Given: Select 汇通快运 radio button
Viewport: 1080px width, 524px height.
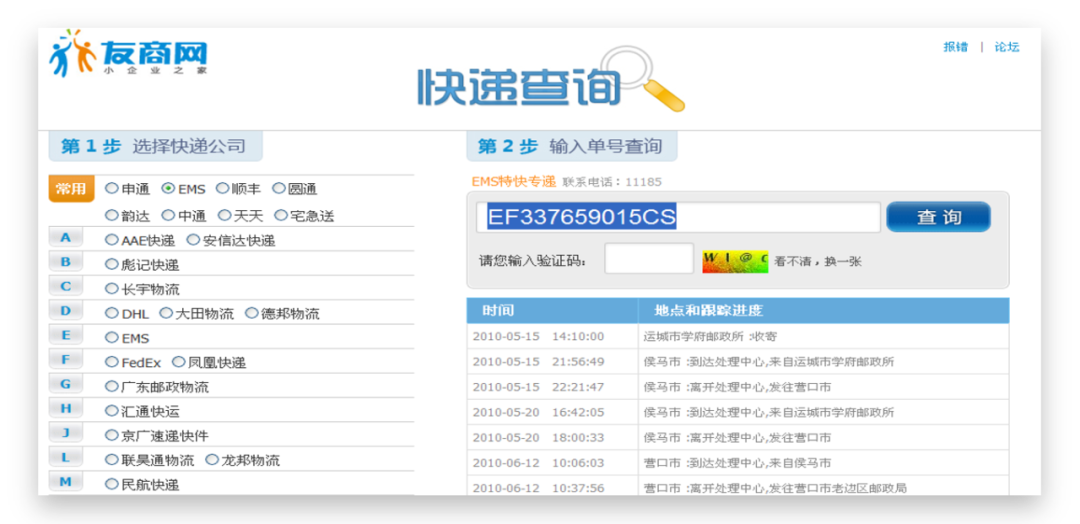Looking at the screenshot, I should tap(112, 411).
